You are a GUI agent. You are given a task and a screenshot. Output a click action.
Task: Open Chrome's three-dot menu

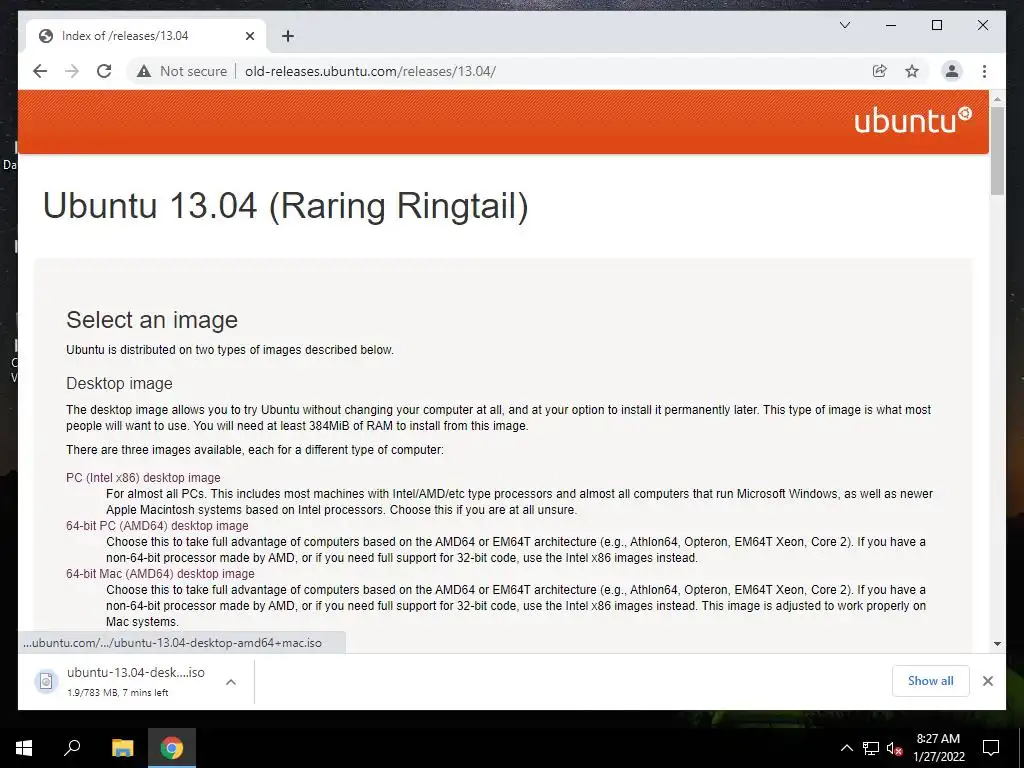point(984,71)
